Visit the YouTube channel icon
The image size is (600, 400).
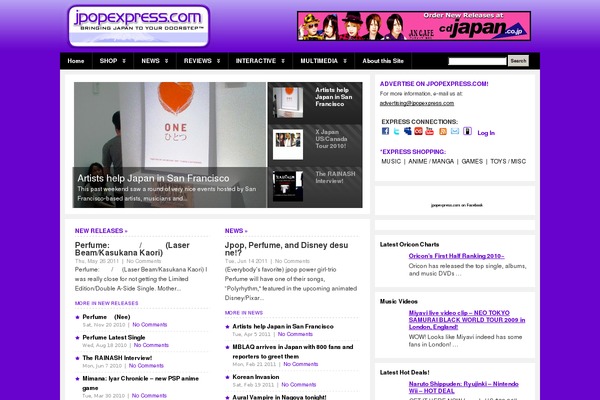point(429,131)
